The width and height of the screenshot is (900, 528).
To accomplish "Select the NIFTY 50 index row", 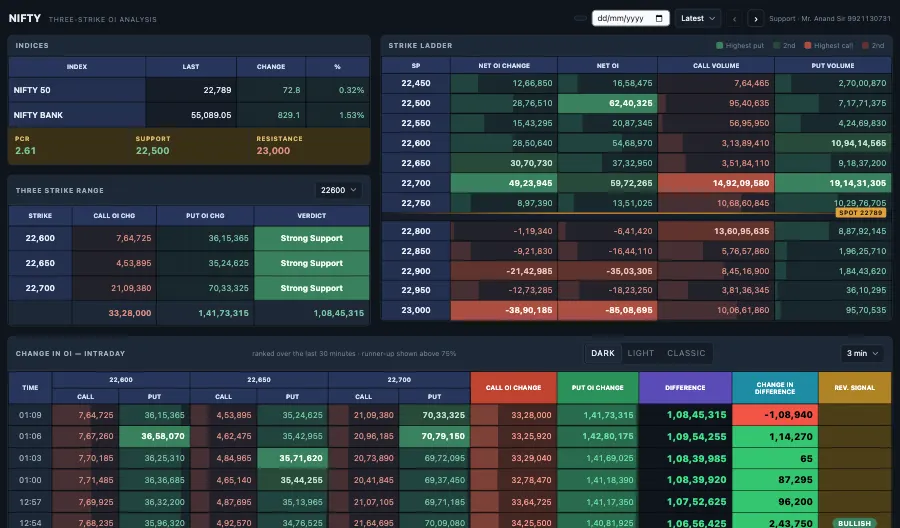I will tap(189, 90).
